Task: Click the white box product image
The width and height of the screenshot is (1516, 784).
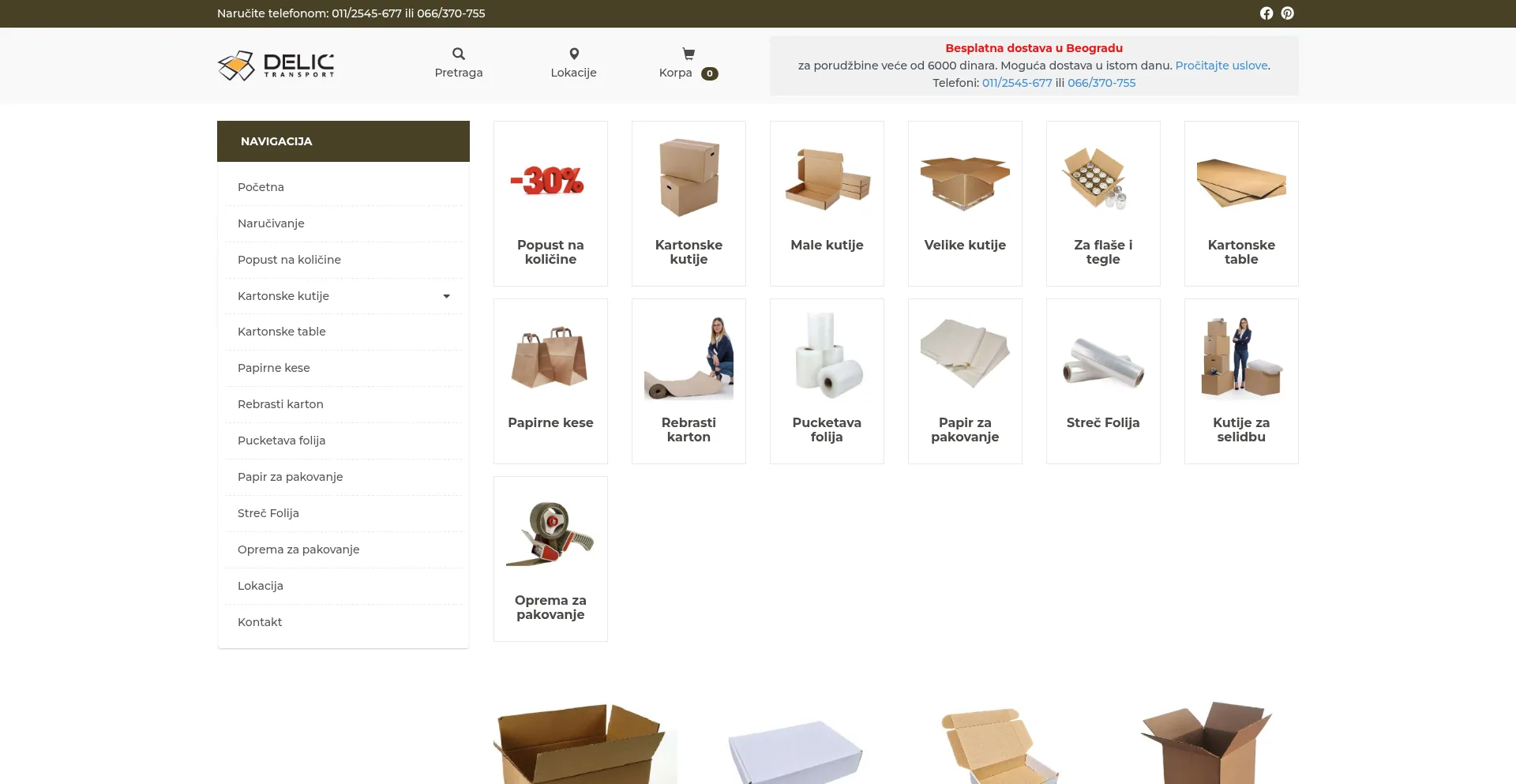Action: point(795,750)
